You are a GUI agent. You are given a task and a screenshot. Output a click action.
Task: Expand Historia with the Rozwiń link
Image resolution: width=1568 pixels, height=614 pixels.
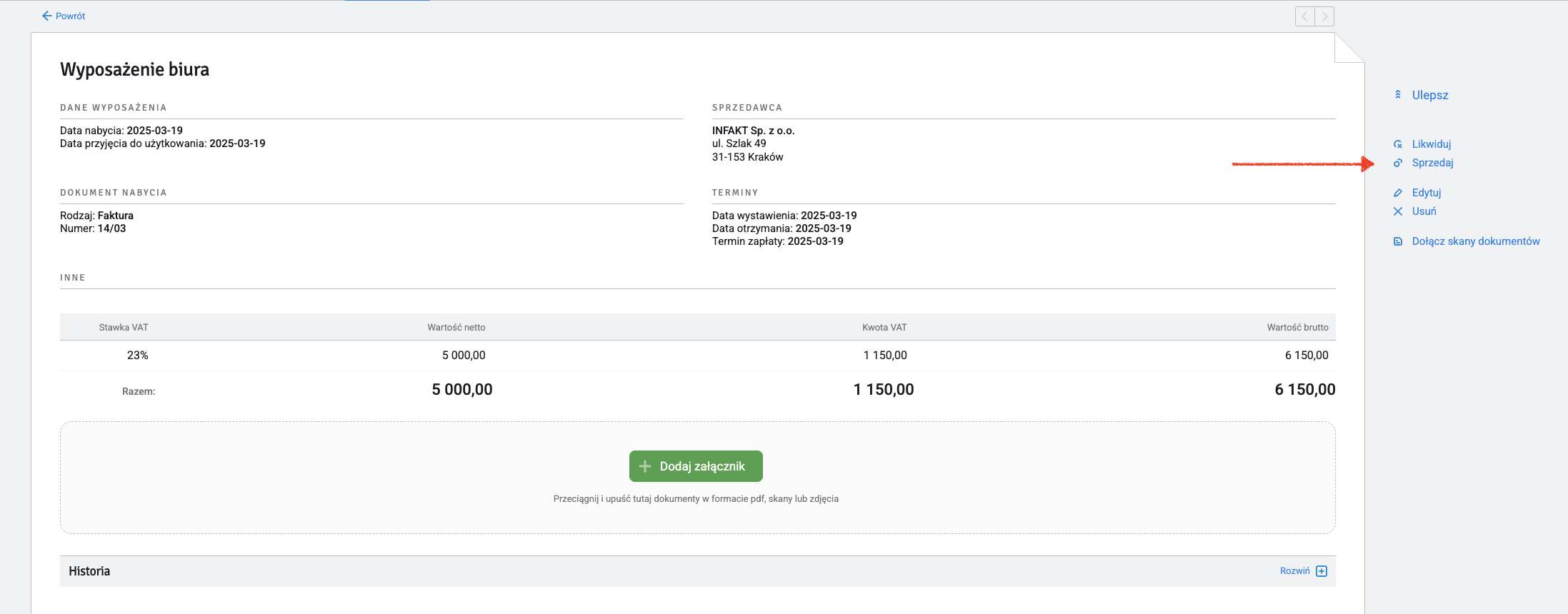tap(1295, 571)
